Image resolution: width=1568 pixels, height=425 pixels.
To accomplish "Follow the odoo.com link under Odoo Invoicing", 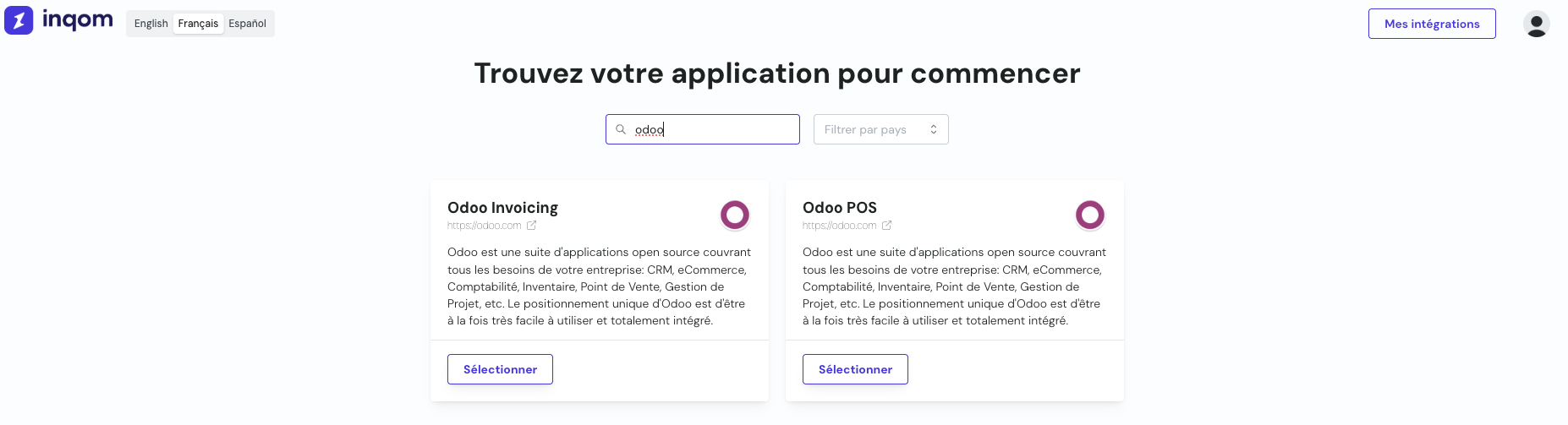I will [484, 226].
